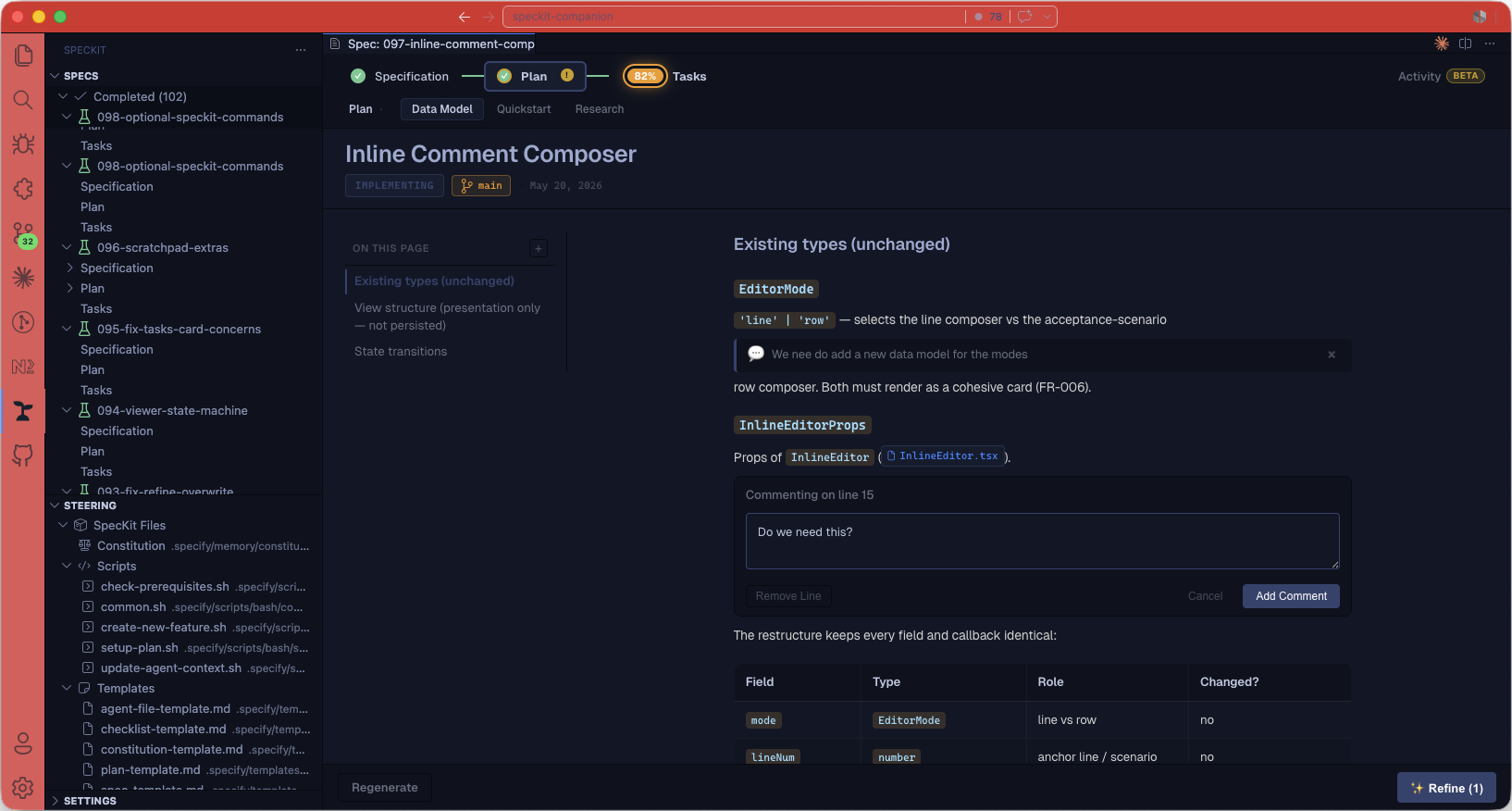Click the speckit-companion command center field
Image resolution: width=1512 pixels, height=811 pixels.
coord(734,17)
